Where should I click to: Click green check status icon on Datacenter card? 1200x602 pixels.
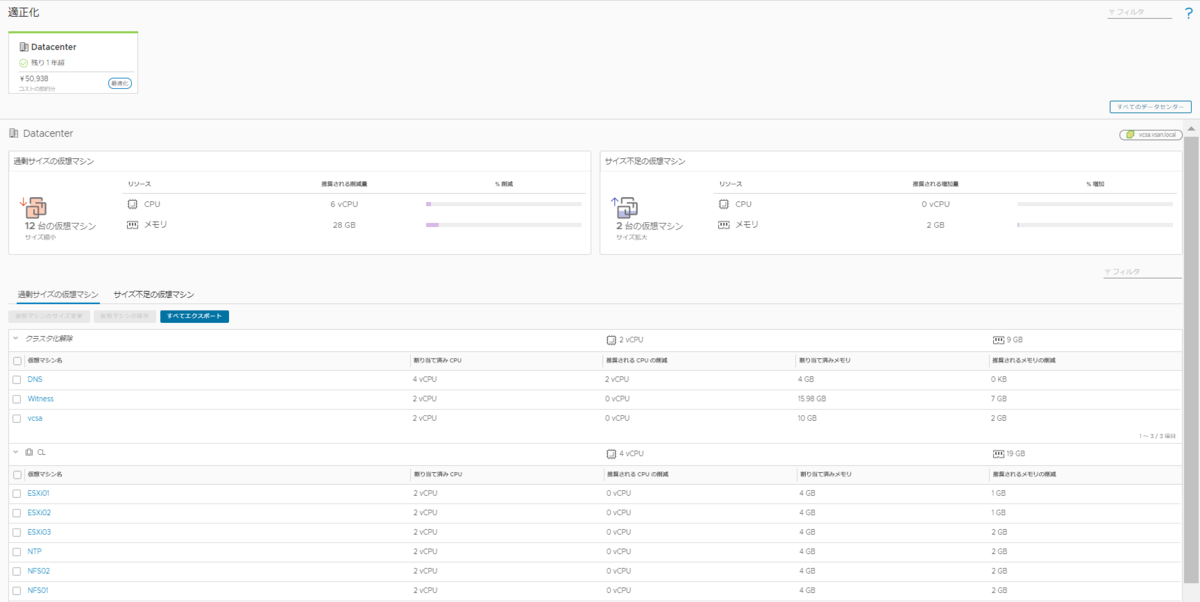pos(24,62)
